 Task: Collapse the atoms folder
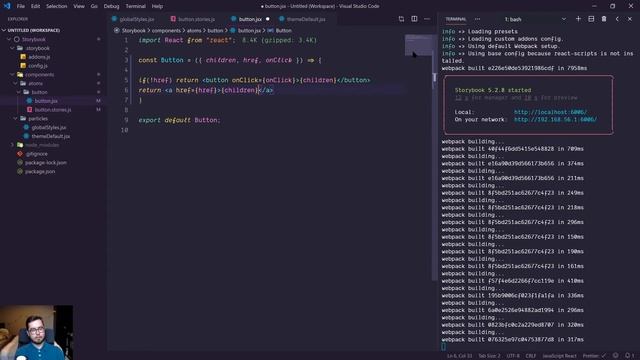[x=35, y=83]
